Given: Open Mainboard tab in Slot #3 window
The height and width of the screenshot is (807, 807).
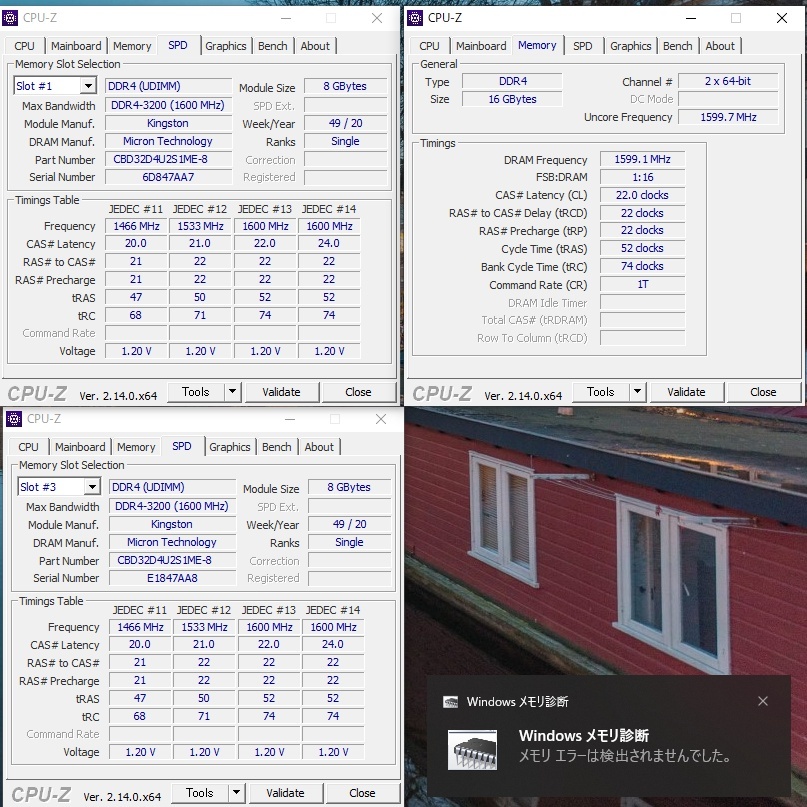Looking at the screenshot, I should [80, 447].
